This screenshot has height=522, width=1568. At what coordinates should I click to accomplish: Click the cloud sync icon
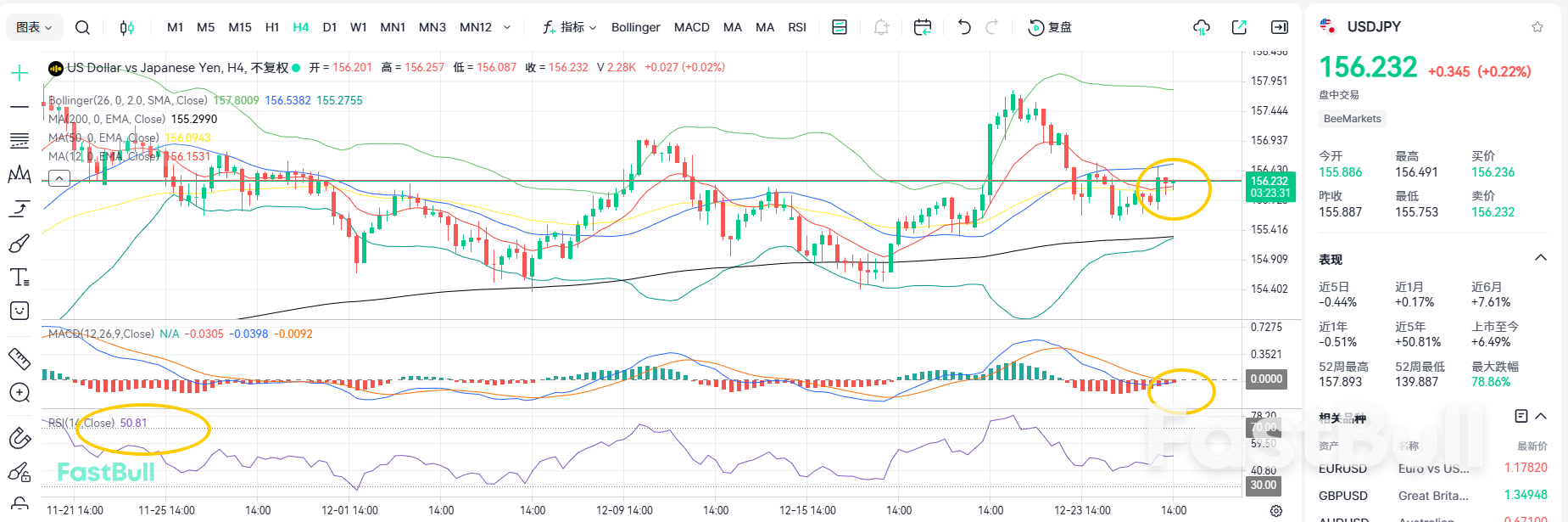1201,27
